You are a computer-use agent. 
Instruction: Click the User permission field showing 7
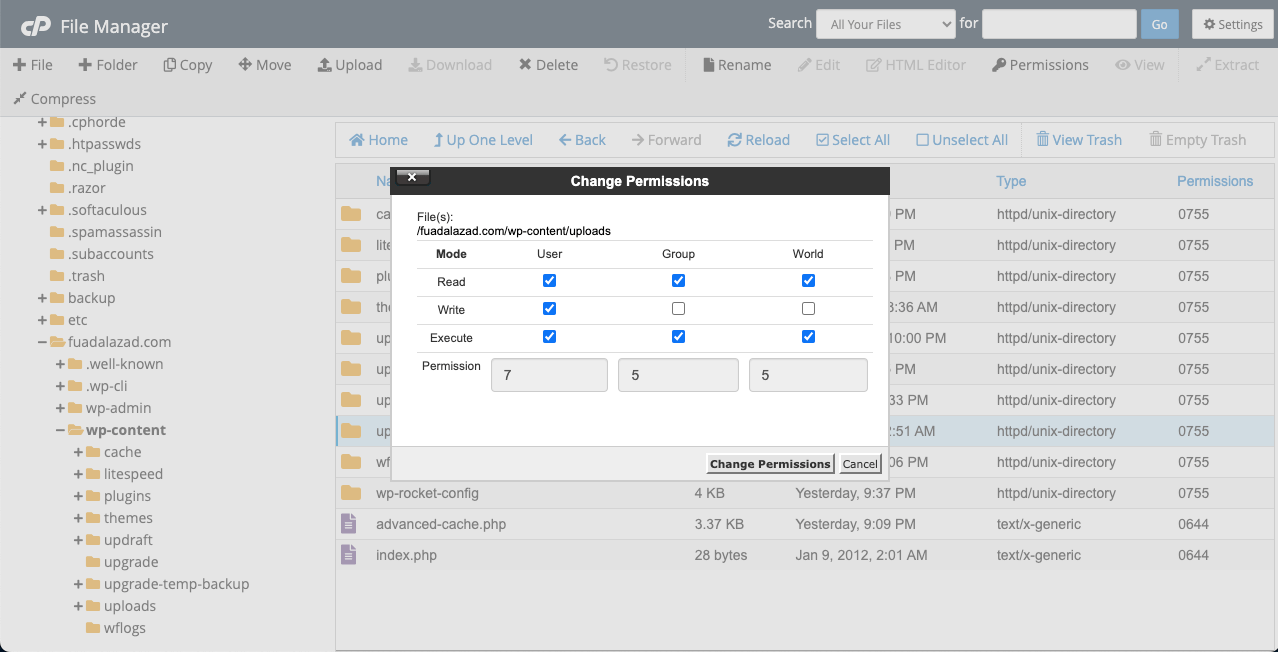click(549, 375)
